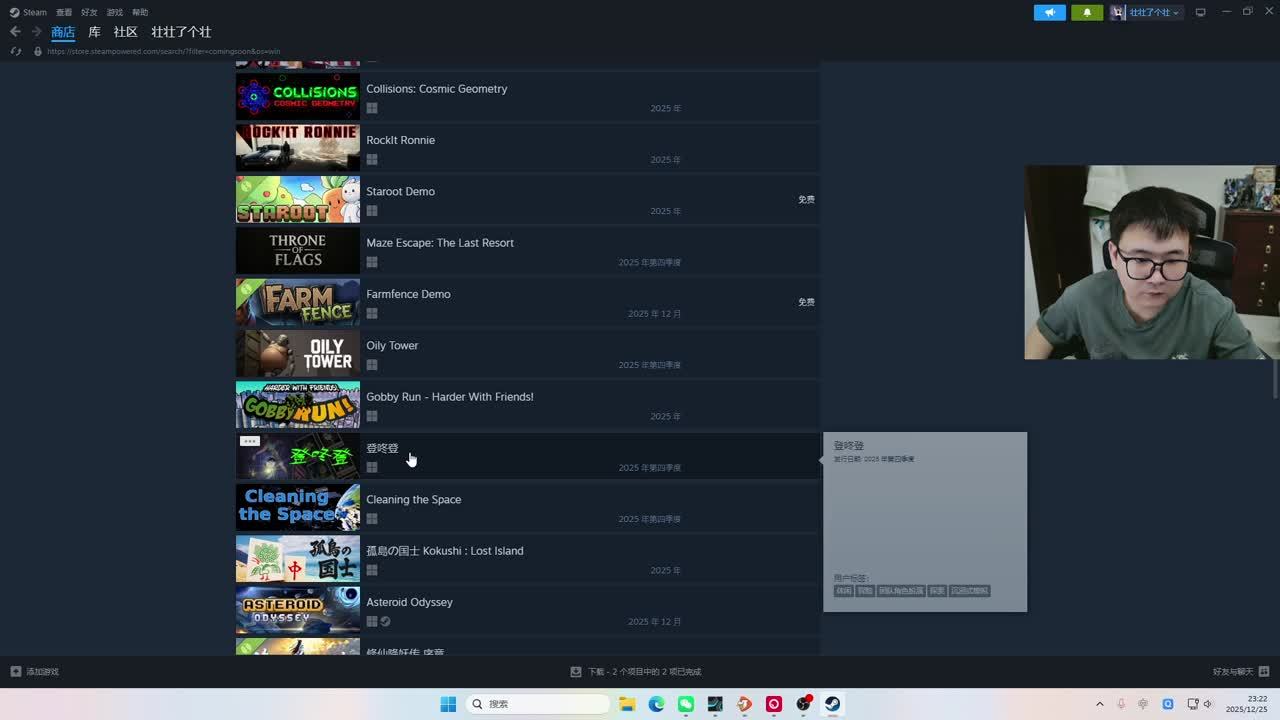1280x720 pixels.
Task: Open the Downloads status icon
Action: click(x=576, y=671)
